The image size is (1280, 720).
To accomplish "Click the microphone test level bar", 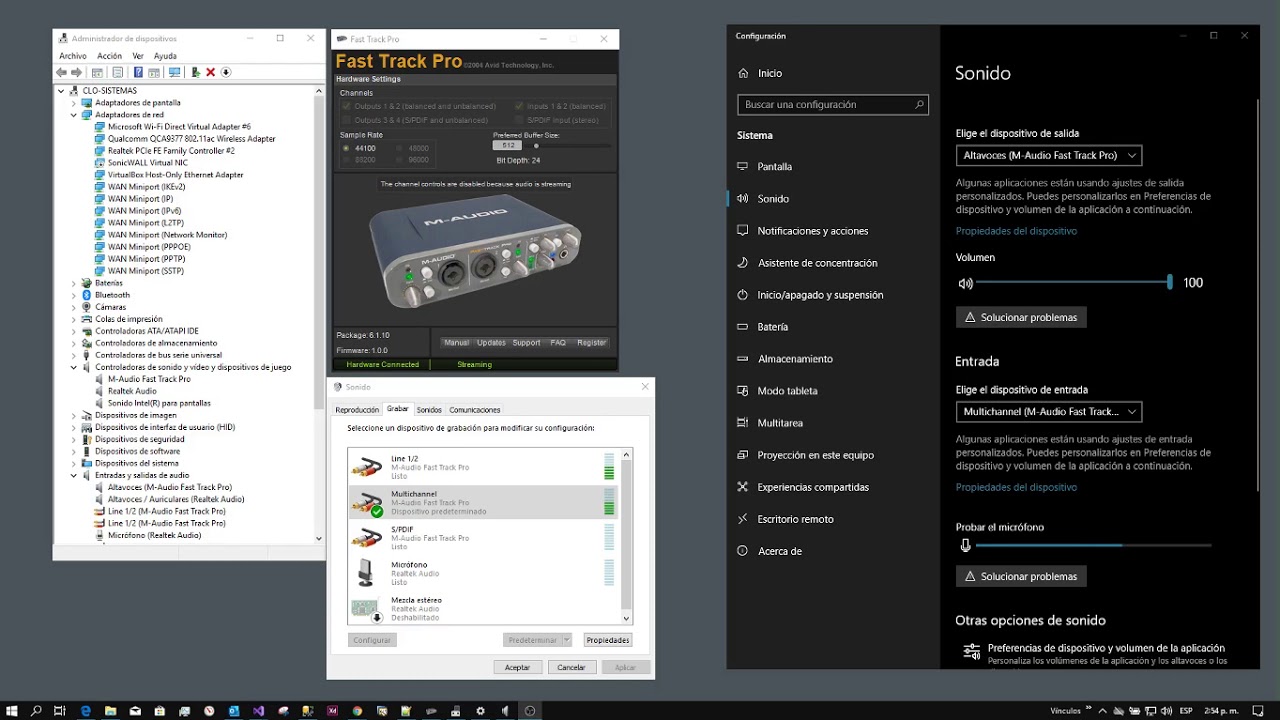I will (x=1093, y=545).
